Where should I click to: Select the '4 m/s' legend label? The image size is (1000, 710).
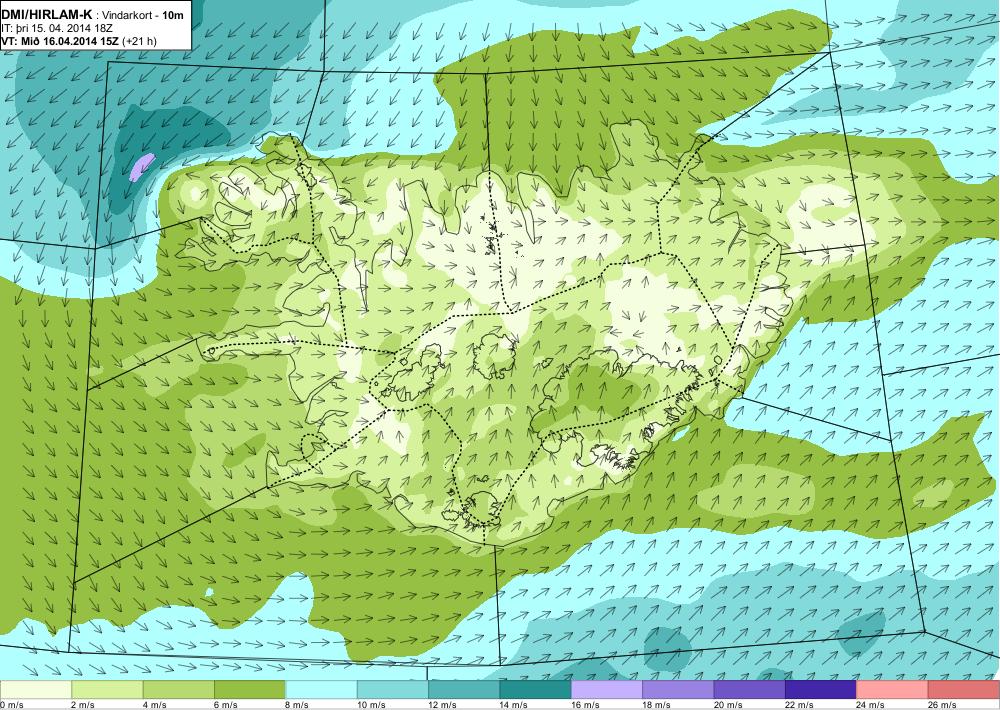[x=154, y=705]
